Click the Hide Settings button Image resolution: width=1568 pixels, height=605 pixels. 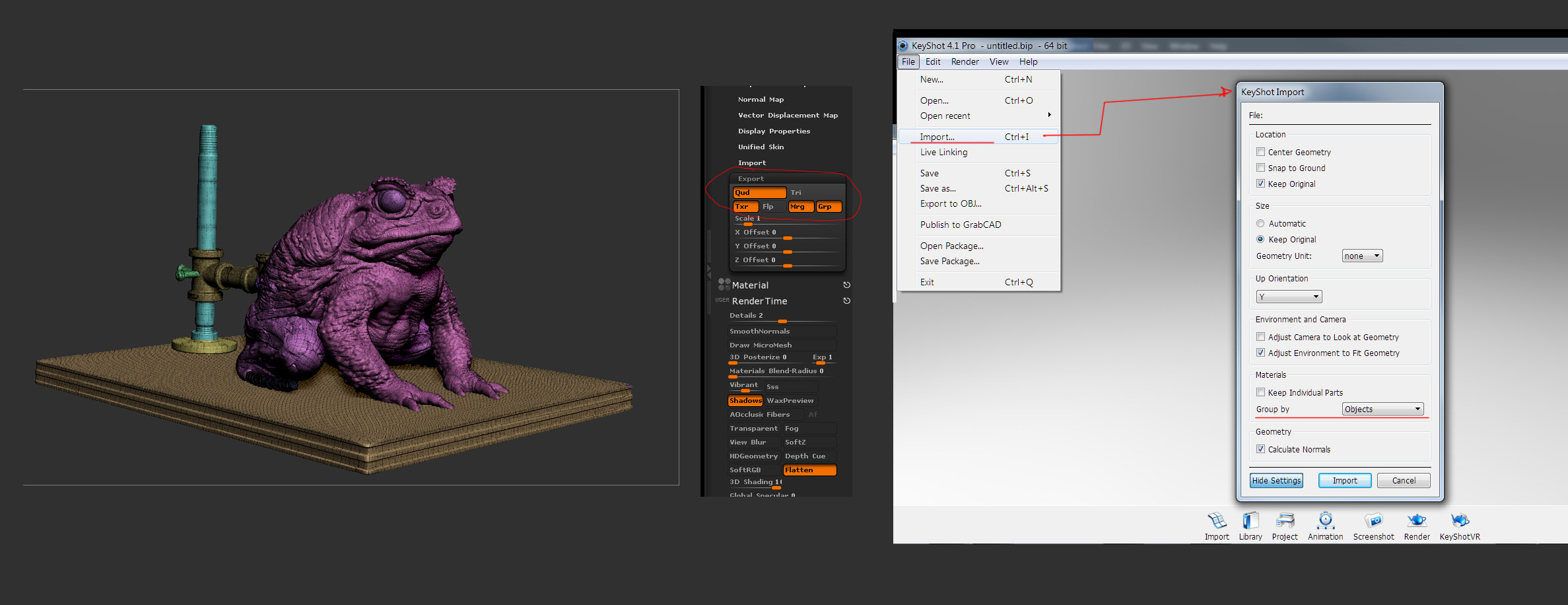(1276, 480)
